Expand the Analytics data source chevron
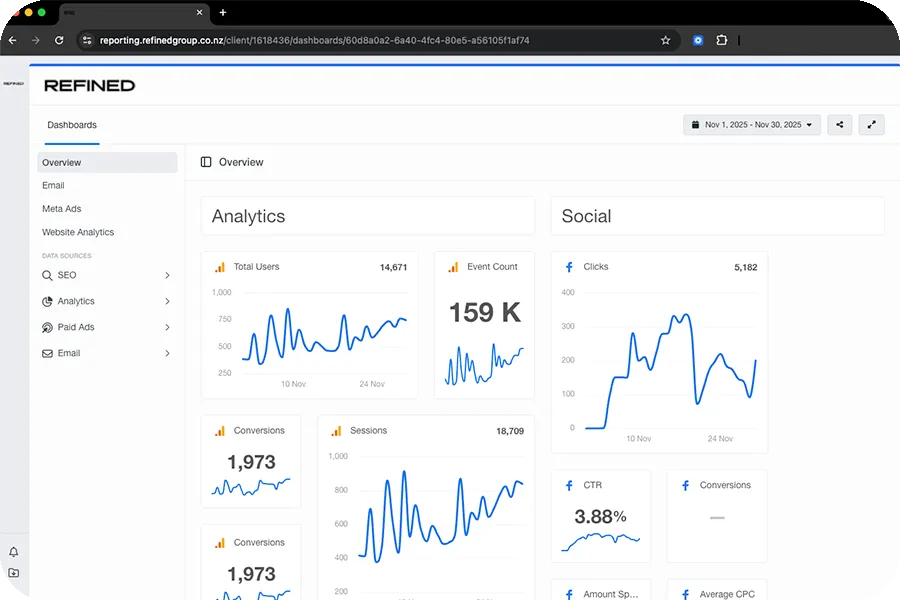Image resolution: width=900 pixels, height=600 pixels. [x=167, y=301]
